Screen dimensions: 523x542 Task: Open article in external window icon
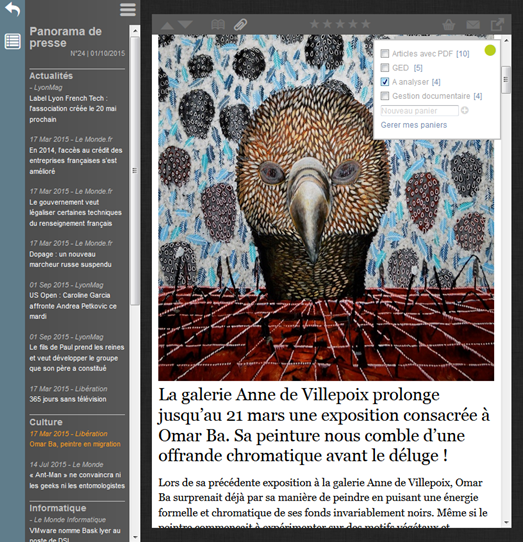[497, 25]
